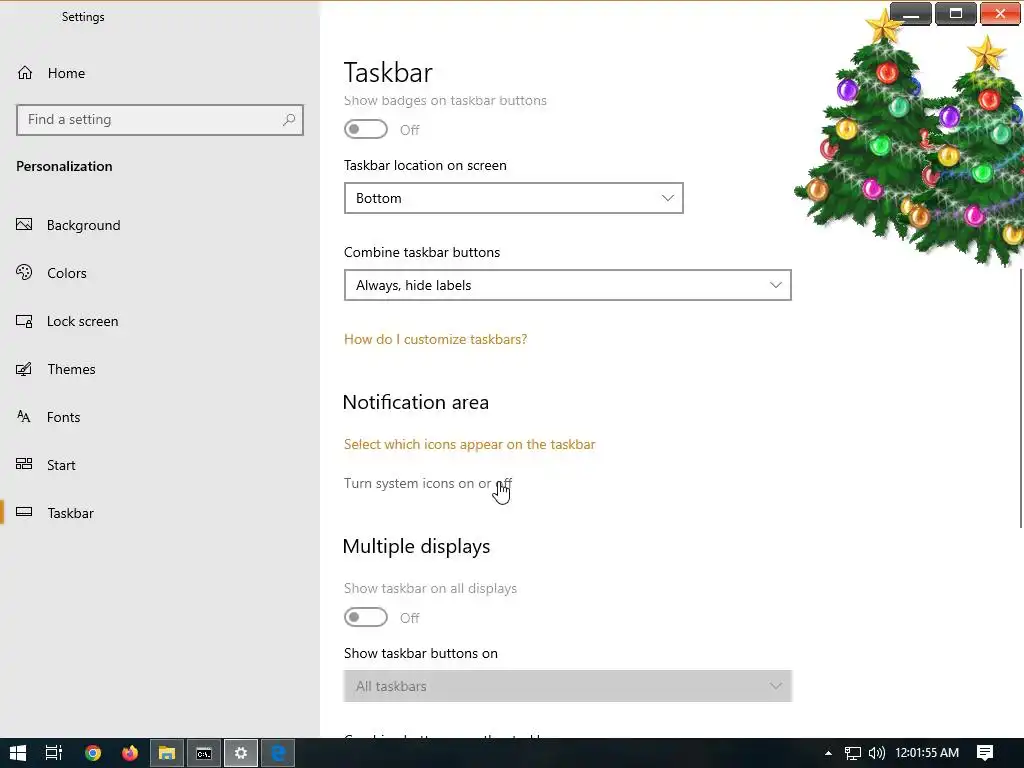Viewport: 1024px width, 768px height.
Task: Launch Google Chrome from the taskbar
Action: click(93, 753)
